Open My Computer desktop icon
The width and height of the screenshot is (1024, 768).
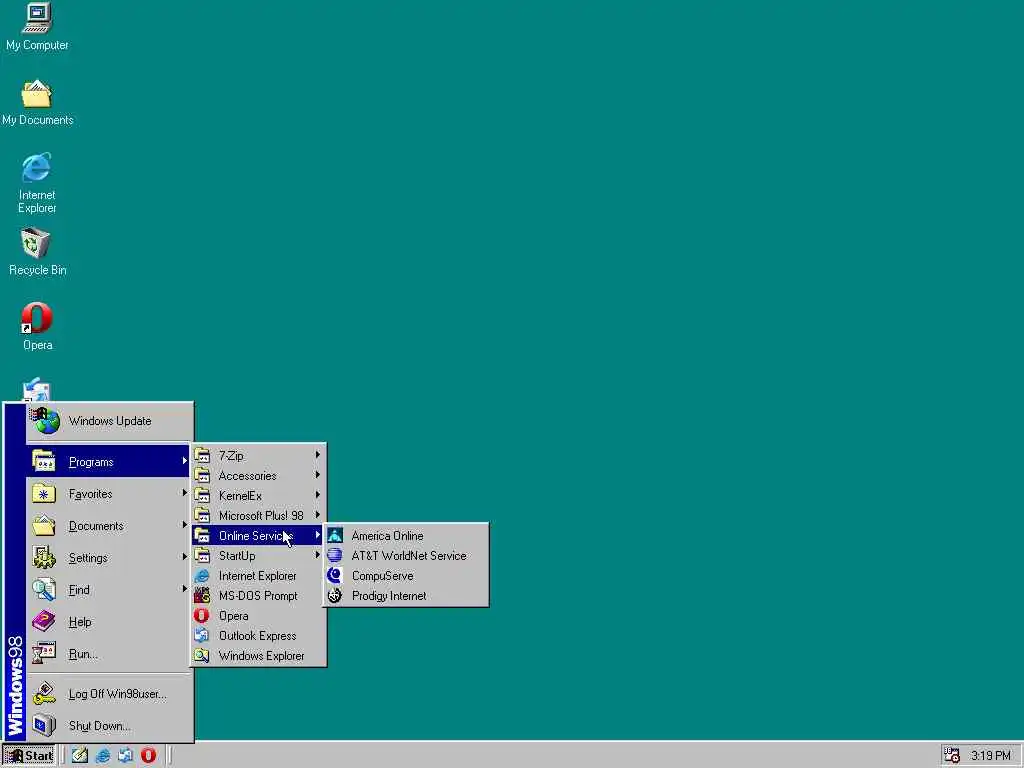click(37, 18)
